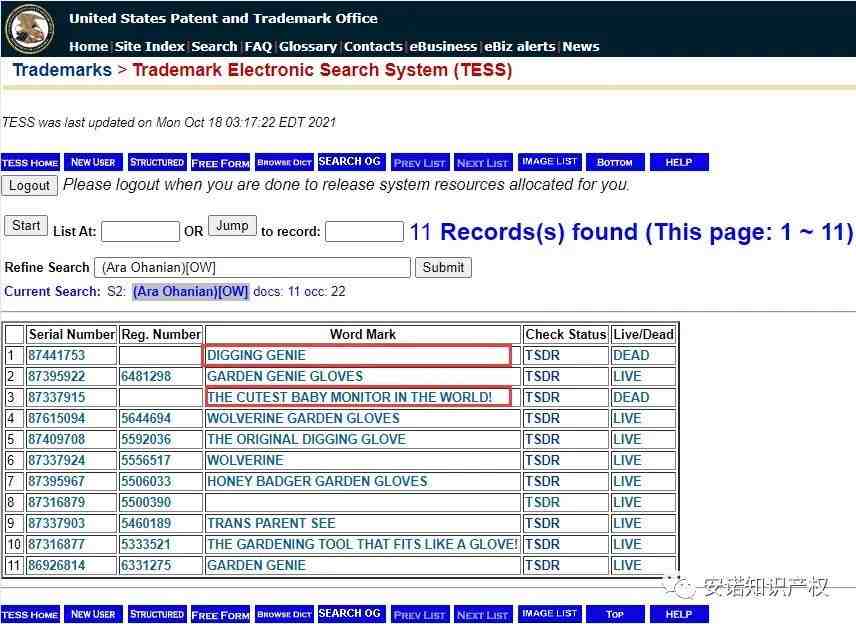
Task: Click the Trademarks breadcrumb link
Action: point(62,70)
